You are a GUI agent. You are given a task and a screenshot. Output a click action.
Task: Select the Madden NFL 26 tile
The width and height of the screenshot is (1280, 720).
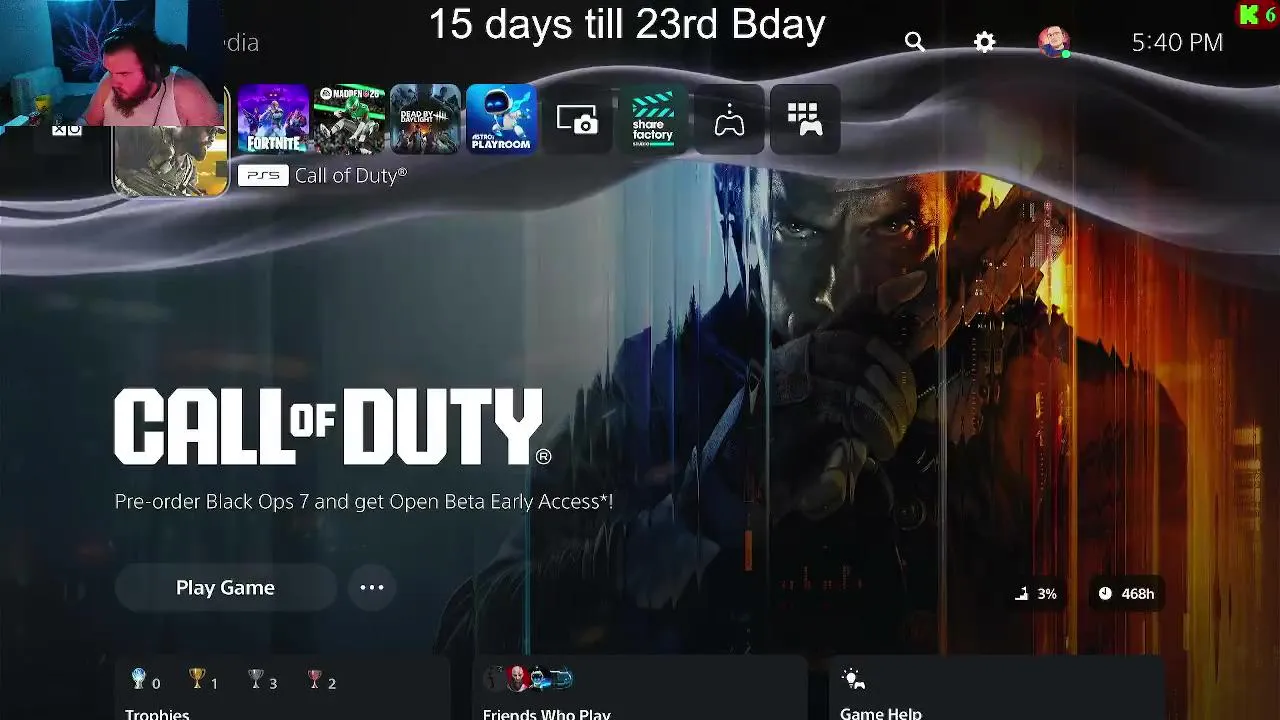click(x=349, y=119)
